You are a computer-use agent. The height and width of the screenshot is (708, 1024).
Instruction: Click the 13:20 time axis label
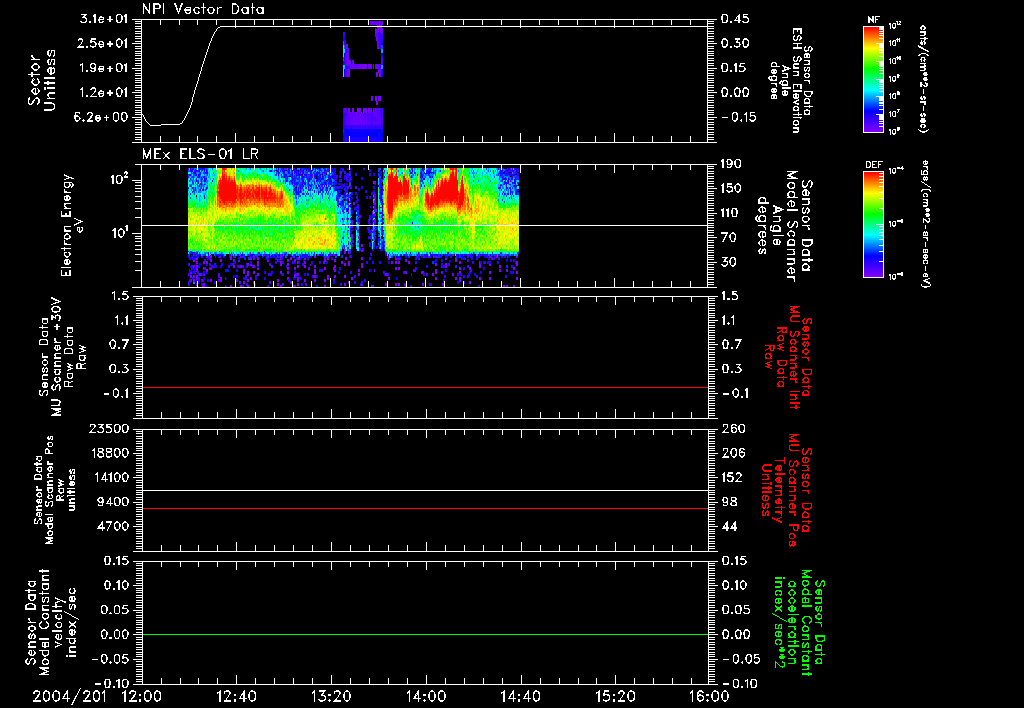coord(330,696)
